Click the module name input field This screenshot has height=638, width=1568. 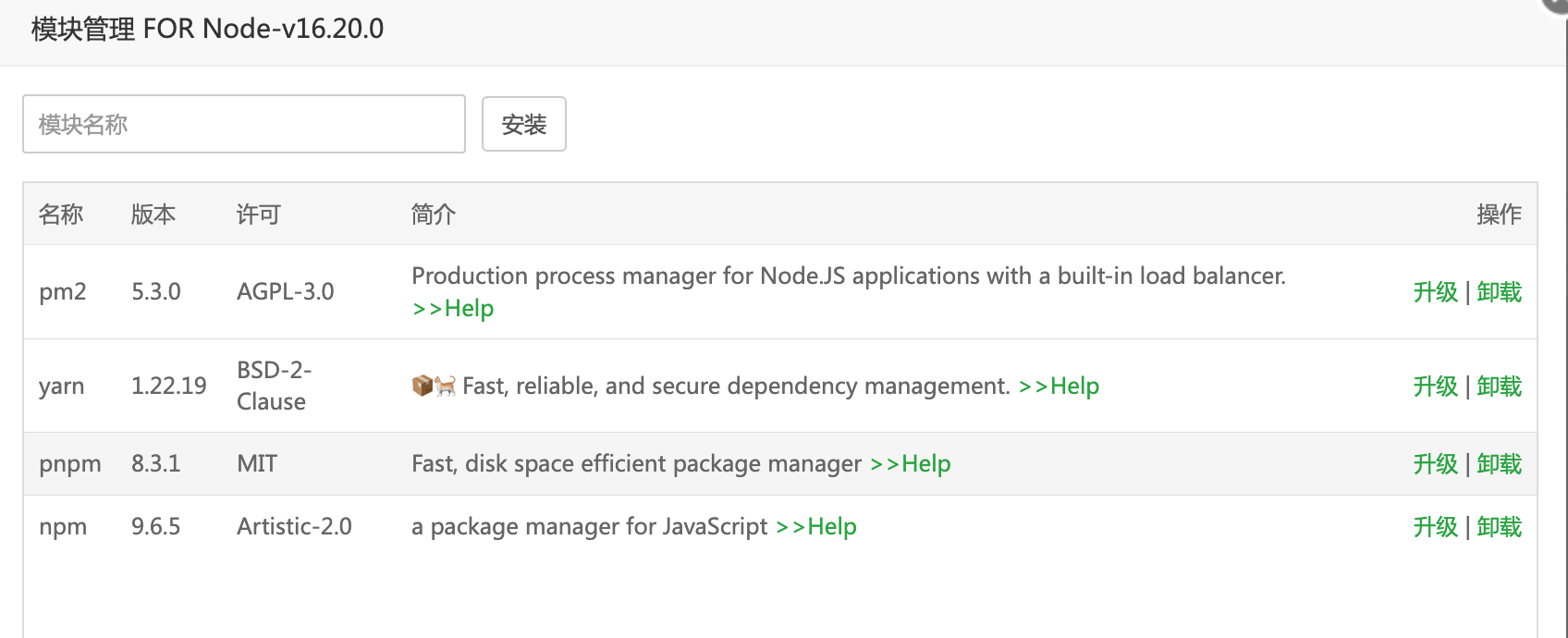point(244,124)
